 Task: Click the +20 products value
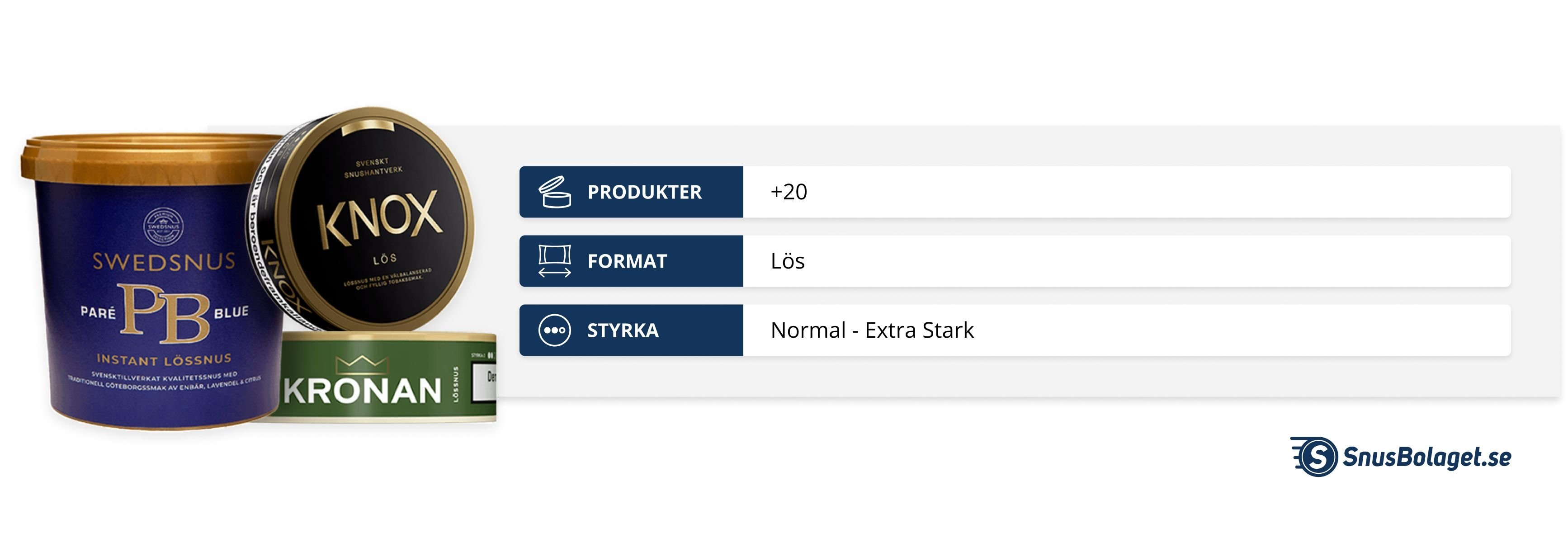tap(789, 192)
